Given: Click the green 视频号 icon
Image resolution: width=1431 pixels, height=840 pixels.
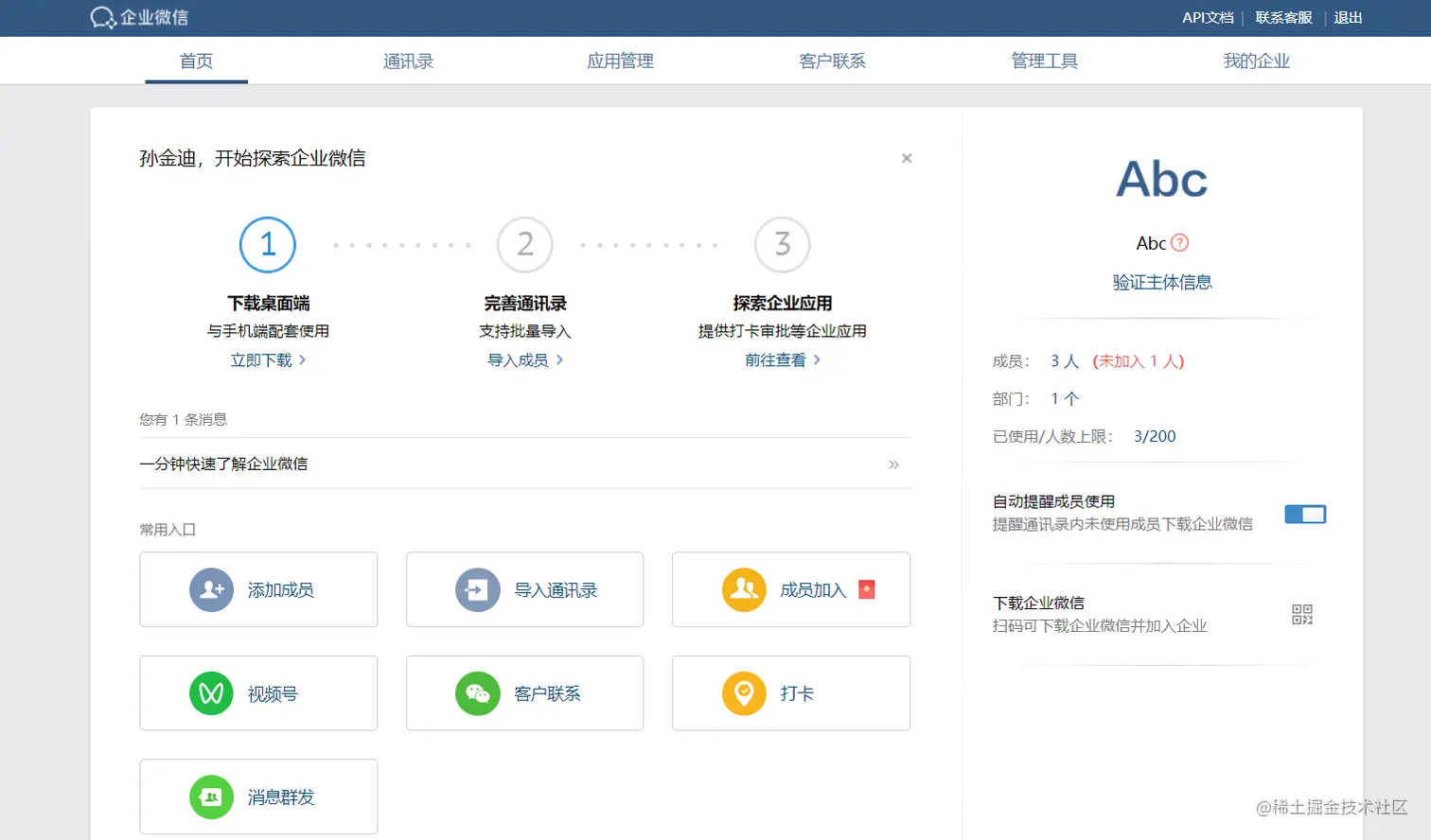Looking at the screenshot, I should click(211, 693).
